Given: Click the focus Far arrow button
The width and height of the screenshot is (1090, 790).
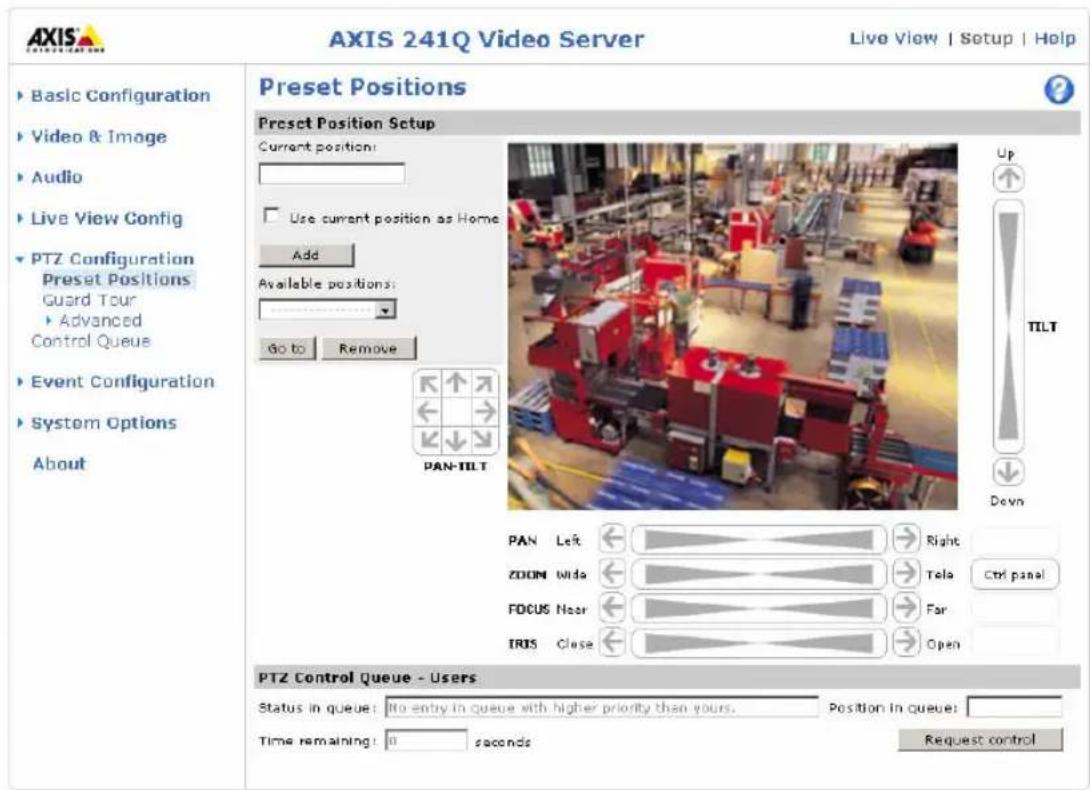Looking at the screenshot, I should pyautogui.click(x=905, y=607).
